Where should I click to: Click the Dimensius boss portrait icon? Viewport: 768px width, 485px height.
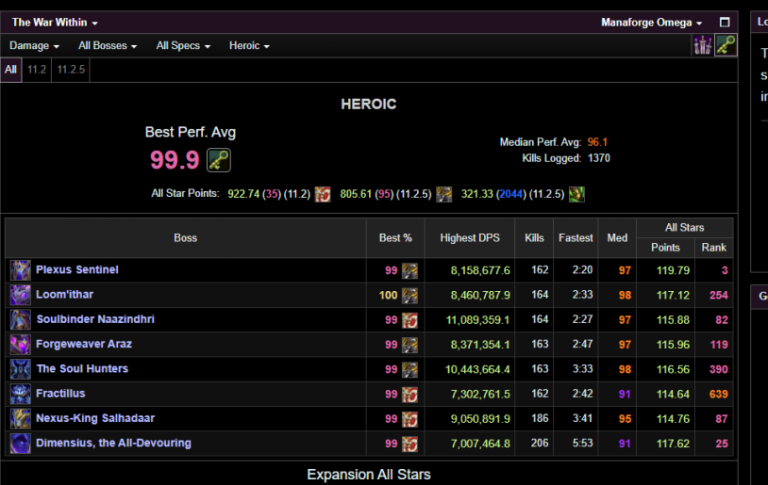pos(21,443)
